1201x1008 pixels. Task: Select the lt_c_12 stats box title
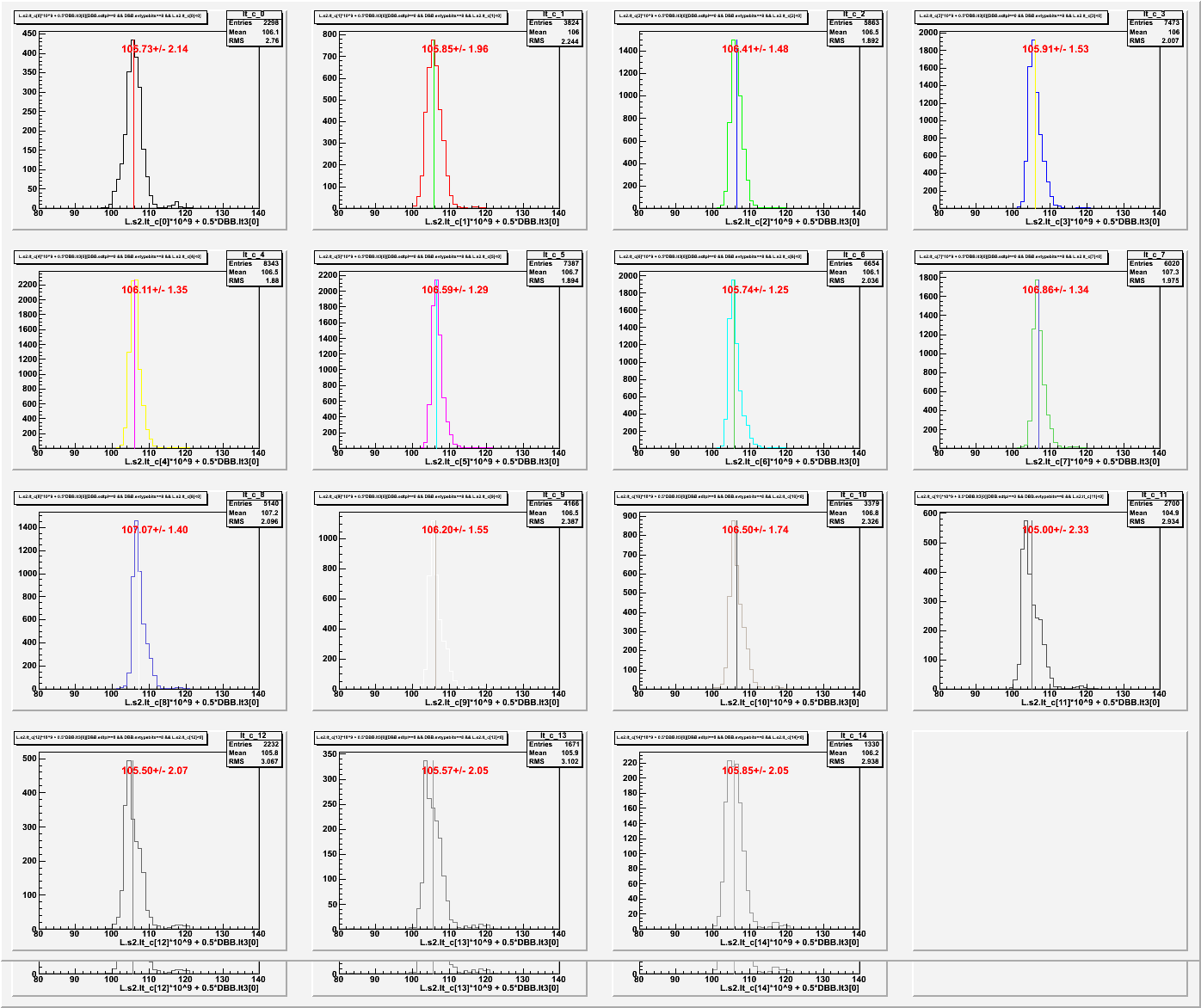[x=254, y=735]
